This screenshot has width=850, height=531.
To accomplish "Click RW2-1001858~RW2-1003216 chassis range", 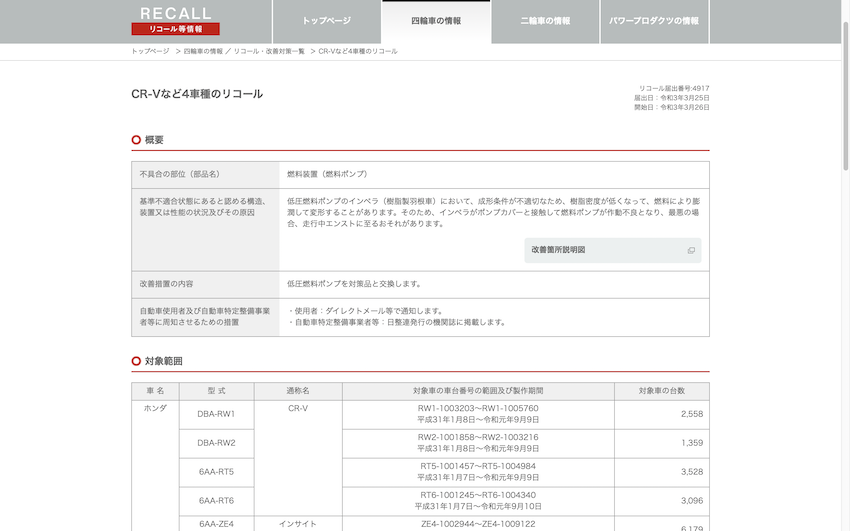I will pyautogui.click(x=478, y=437).
